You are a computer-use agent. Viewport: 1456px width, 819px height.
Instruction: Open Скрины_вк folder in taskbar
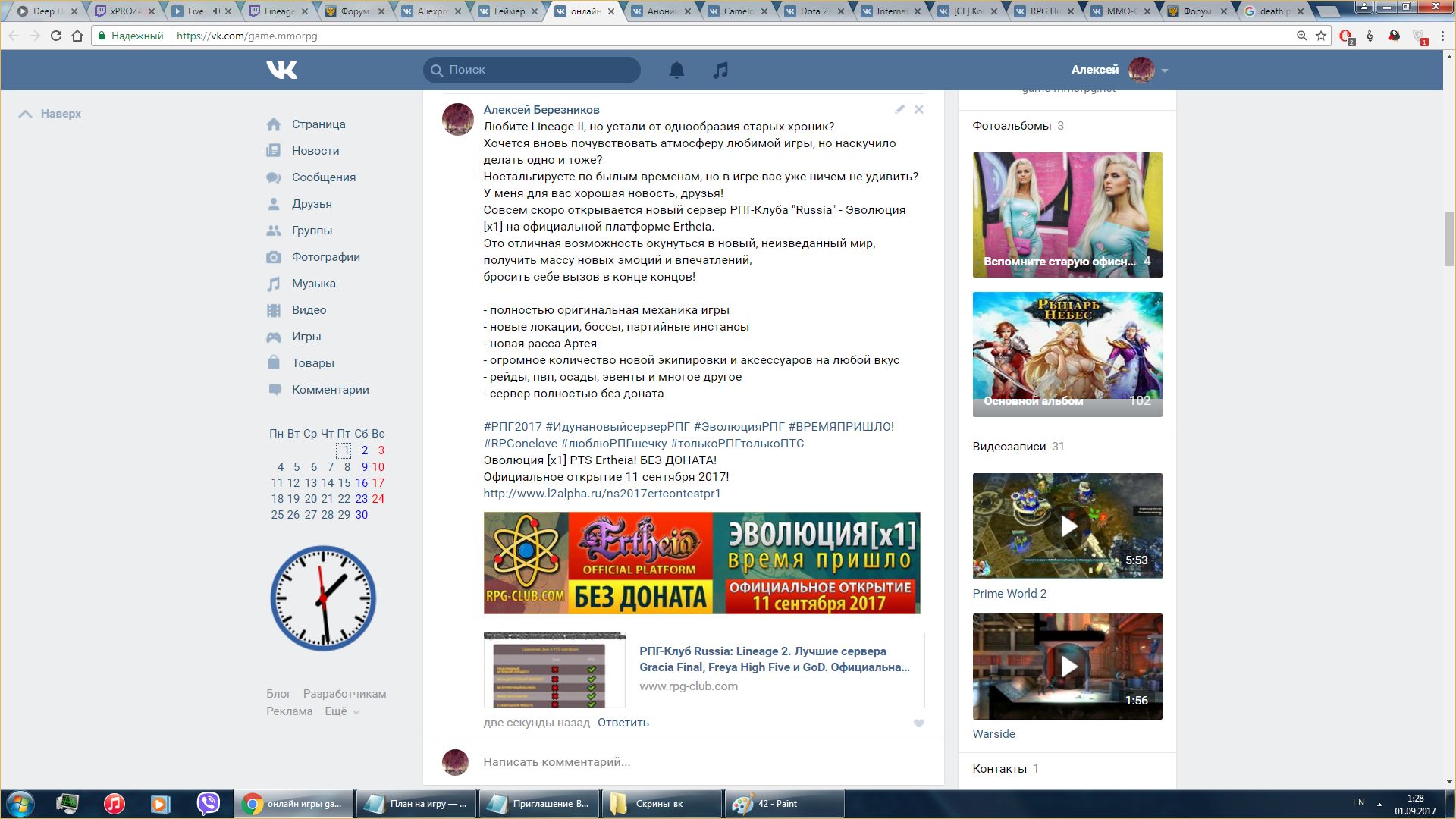(661, 804)
